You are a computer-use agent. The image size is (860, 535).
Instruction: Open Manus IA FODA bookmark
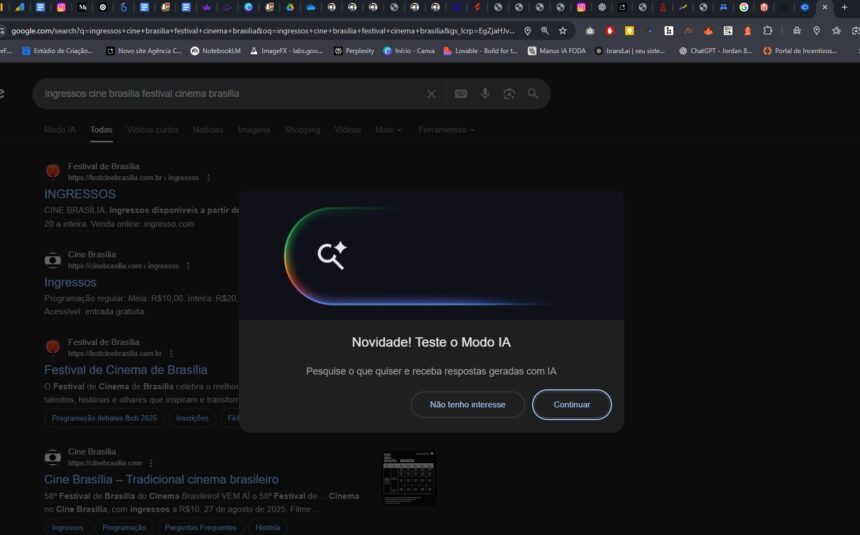pyautogui.click(x=557, y=51)
